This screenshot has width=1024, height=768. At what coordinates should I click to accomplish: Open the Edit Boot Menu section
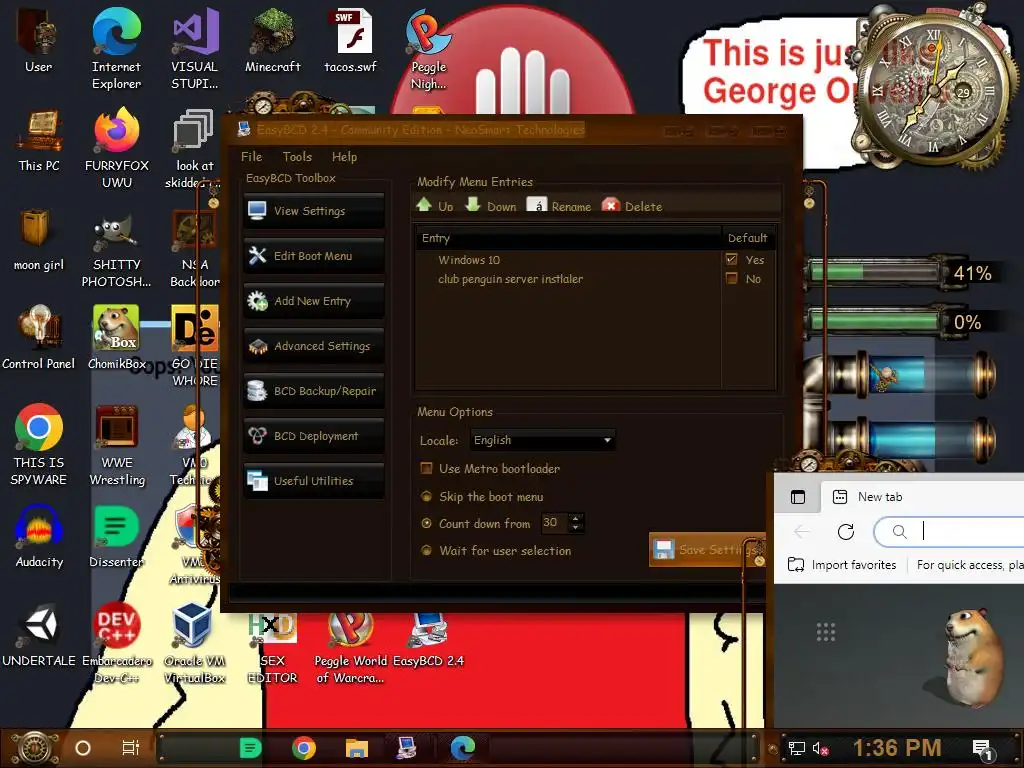pos(314,256)
